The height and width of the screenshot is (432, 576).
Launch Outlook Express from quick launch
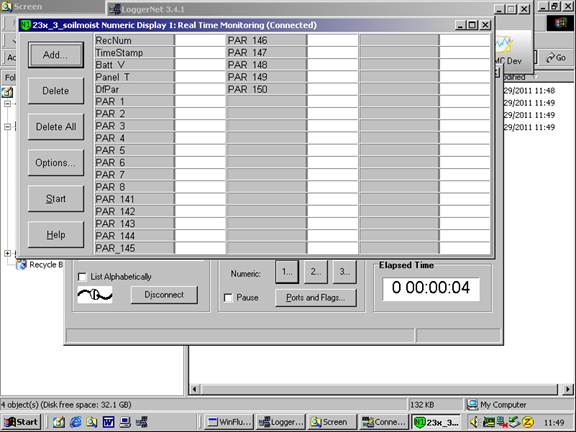(x=59, y=422)
